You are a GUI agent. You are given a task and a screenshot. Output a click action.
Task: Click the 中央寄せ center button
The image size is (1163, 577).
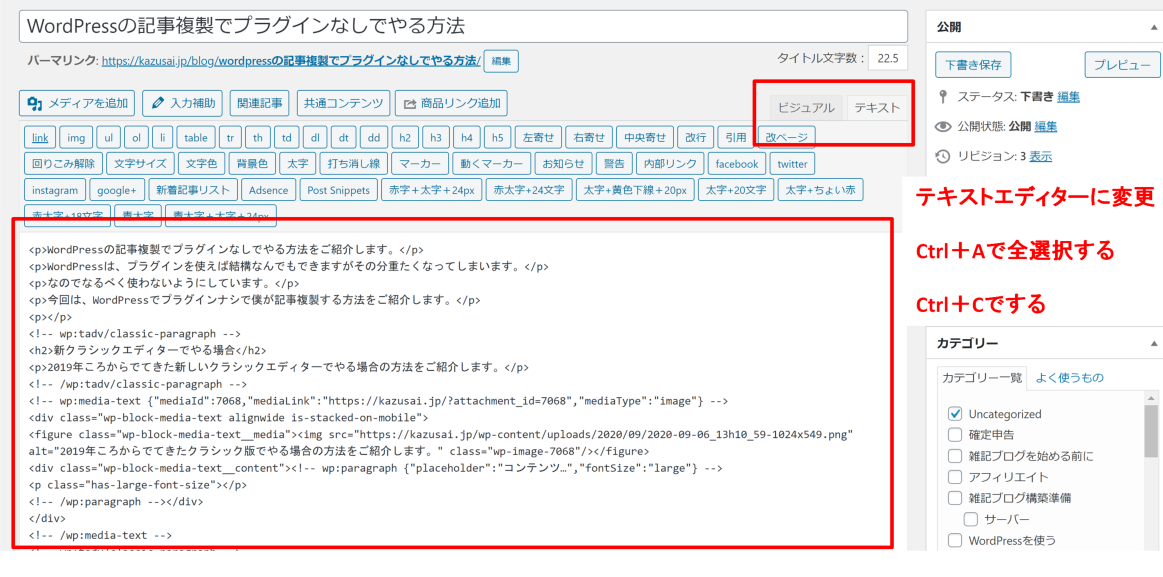645,138
